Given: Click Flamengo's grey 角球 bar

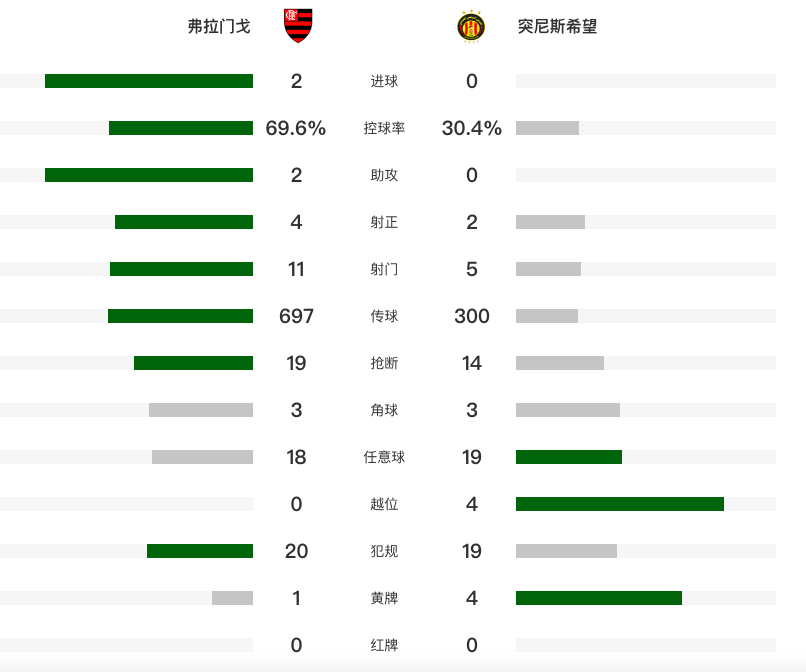Looking at the screenshot, I should pos(201,410).
